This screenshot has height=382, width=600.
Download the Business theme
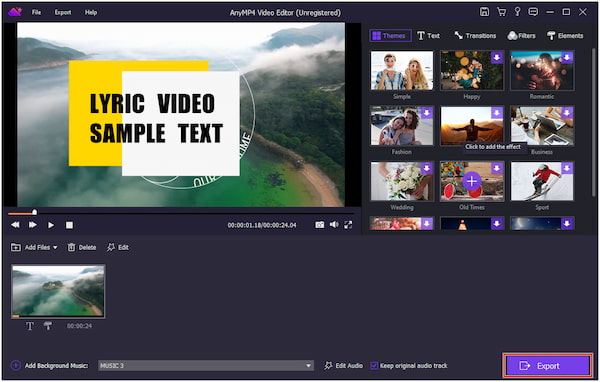point(567,113)
